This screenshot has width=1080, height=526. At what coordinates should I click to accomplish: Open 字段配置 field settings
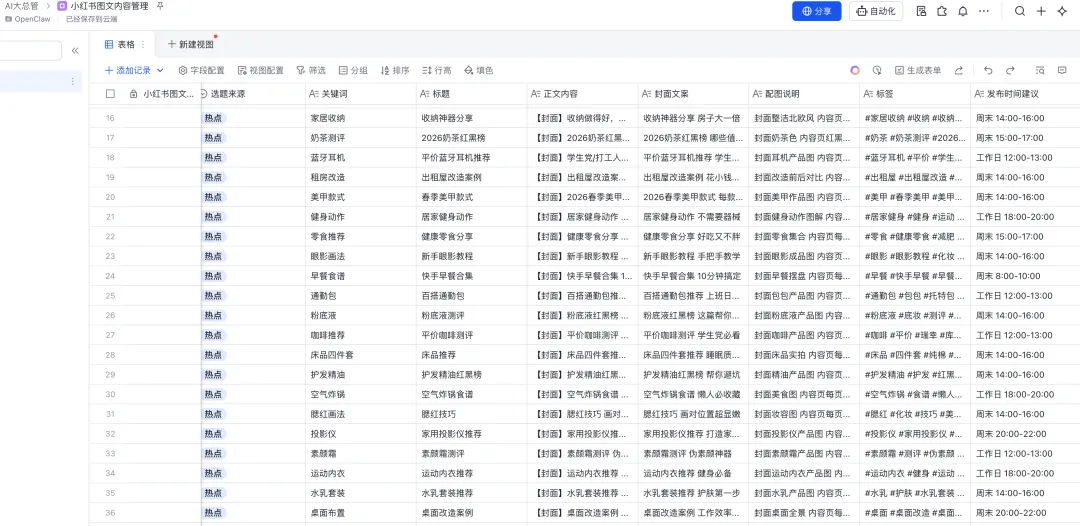[201, 70]
